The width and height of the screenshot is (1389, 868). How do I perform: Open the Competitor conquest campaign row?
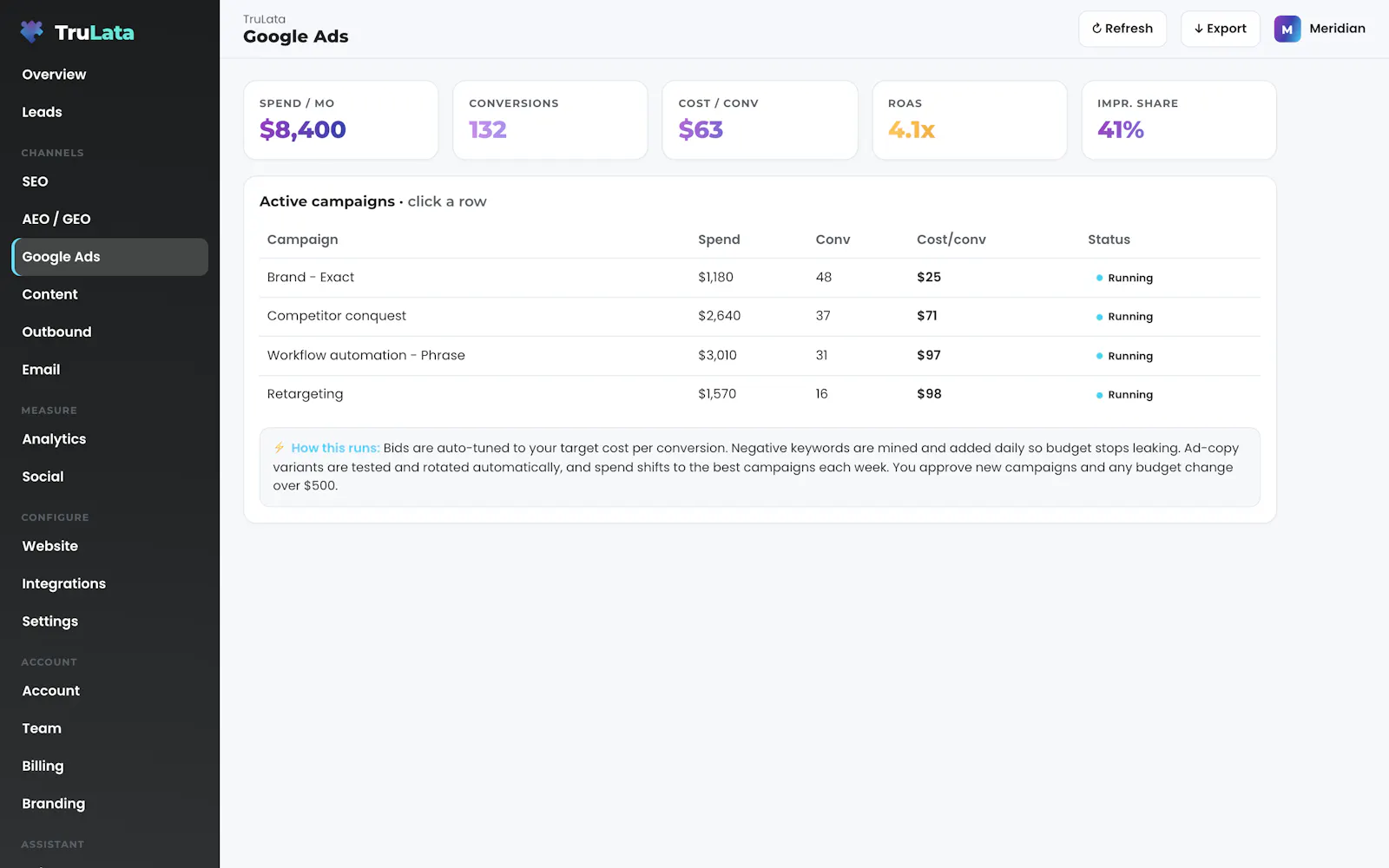[x=760, y=316]
